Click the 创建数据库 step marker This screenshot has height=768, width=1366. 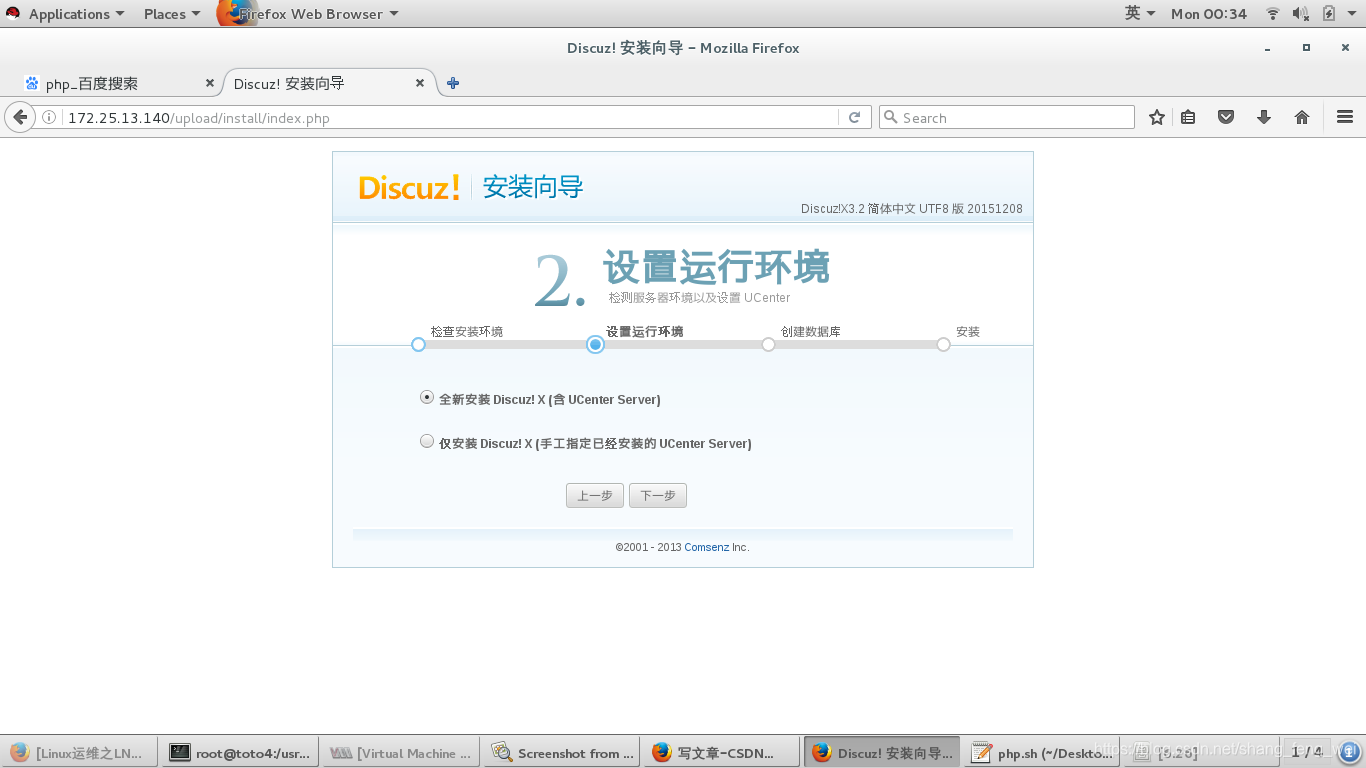pos(768,344)
